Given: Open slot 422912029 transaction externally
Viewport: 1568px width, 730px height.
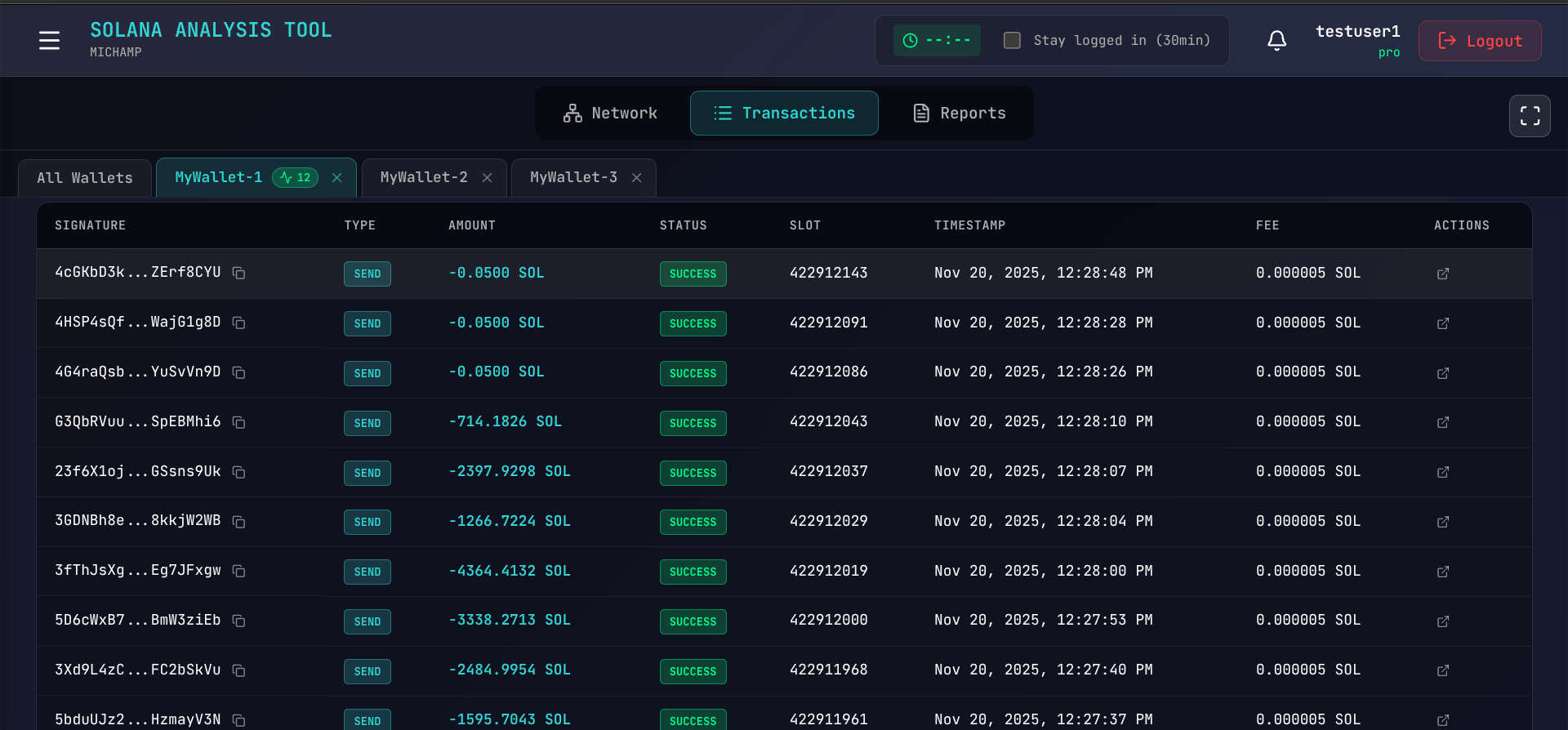Looking at the screenshot, I should pyautogui.click(x=1443, y=522).
